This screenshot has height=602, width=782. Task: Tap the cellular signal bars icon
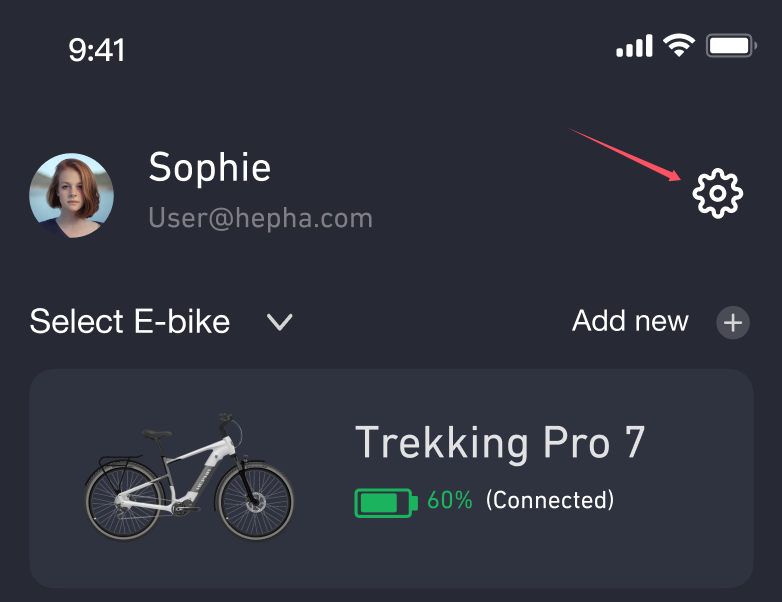tap(634, 46)
